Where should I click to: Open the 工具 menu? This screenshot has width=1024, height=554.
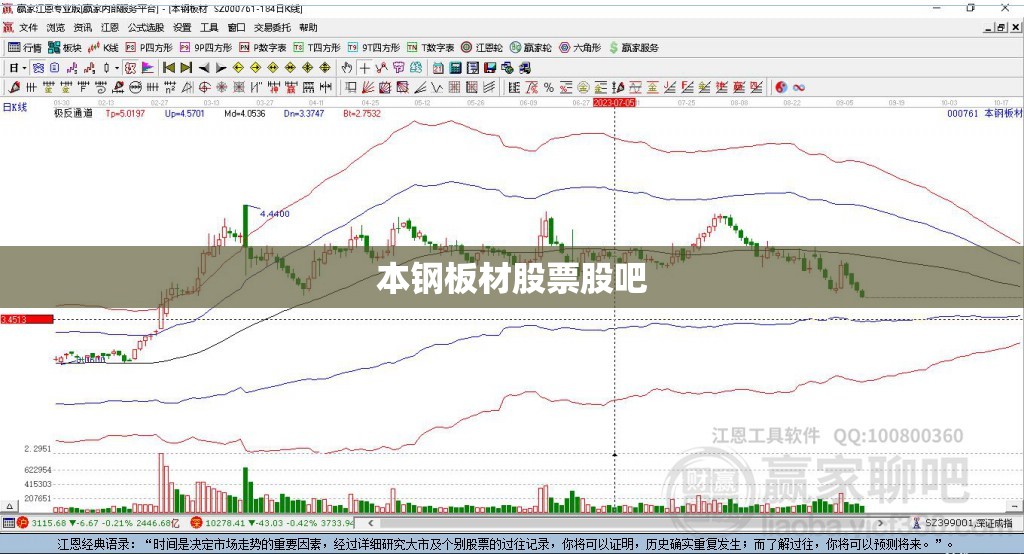pyautogui.click(x=209, y=27)
